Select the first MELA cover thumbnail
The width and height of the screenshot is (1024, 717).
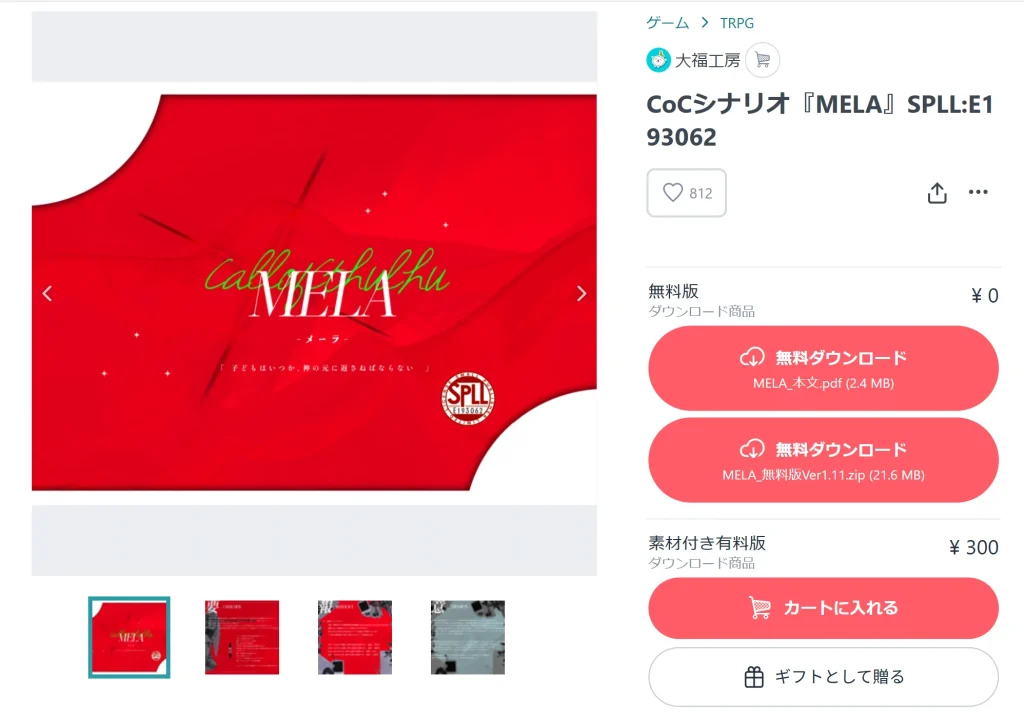[x=129, y=637]
